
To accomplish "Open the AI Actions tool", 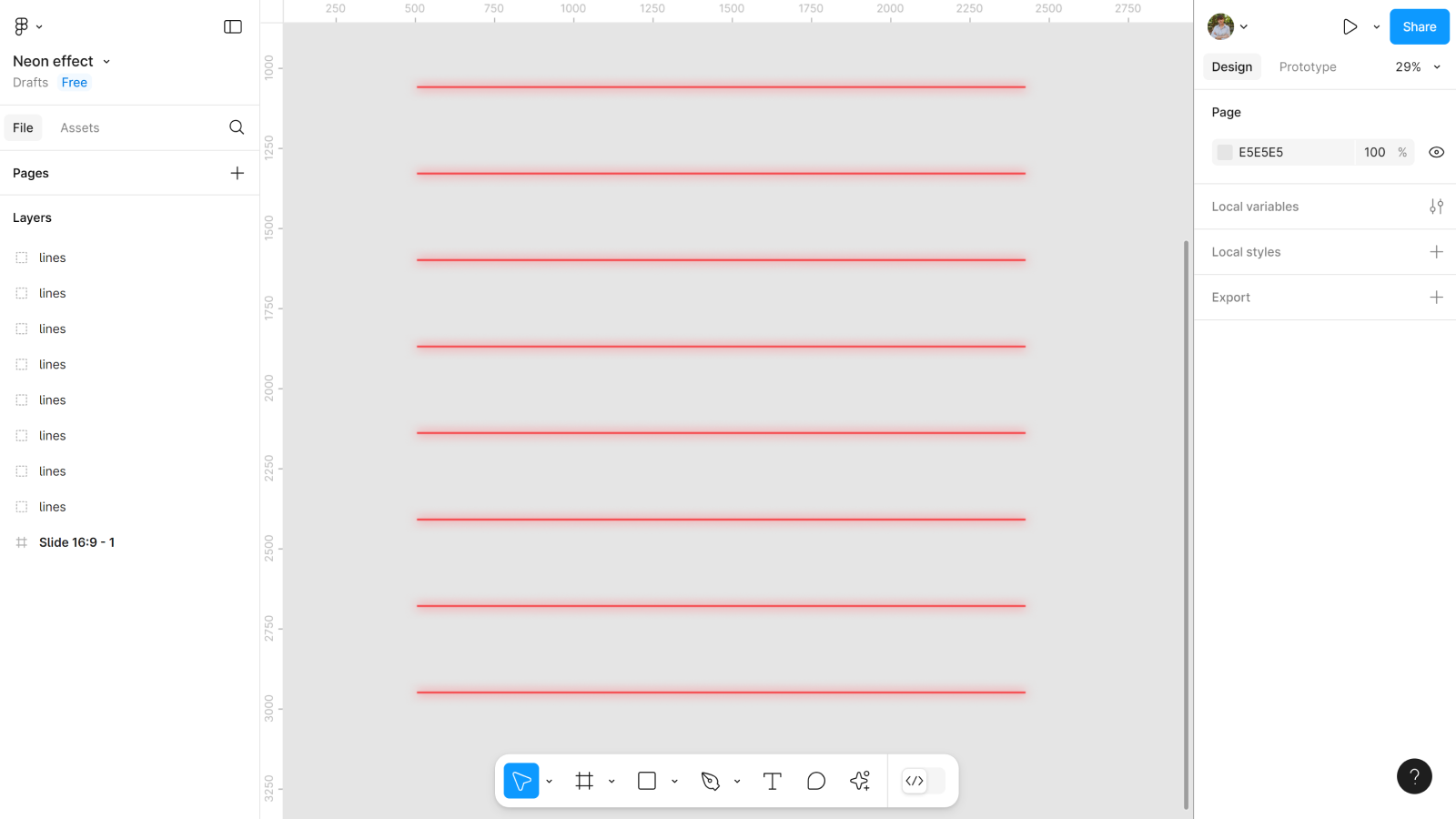I will click(860, 781).
